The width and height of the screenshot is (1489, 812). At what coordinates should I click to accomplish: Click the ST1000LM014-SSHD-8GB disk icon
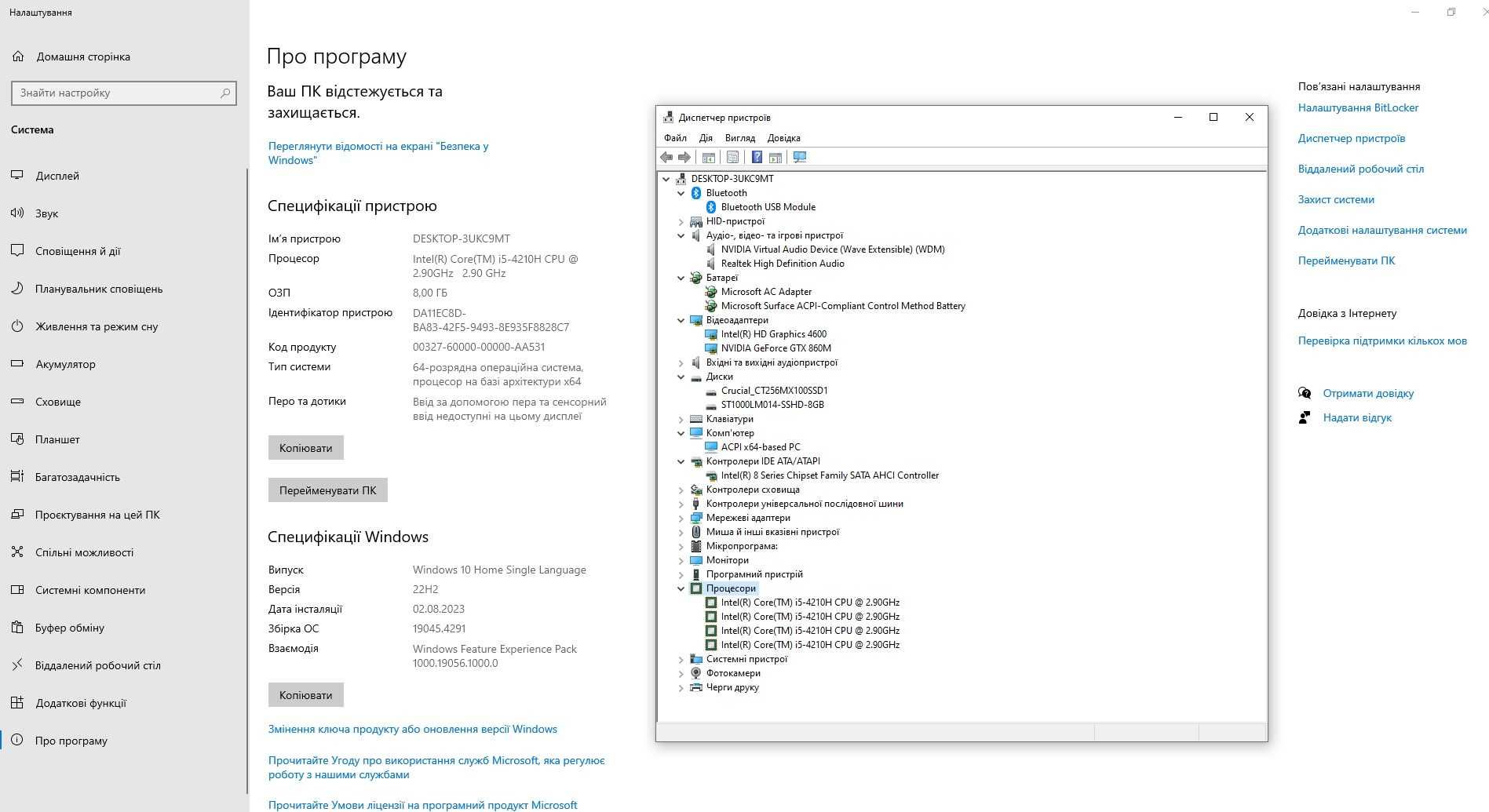(711, 405)
